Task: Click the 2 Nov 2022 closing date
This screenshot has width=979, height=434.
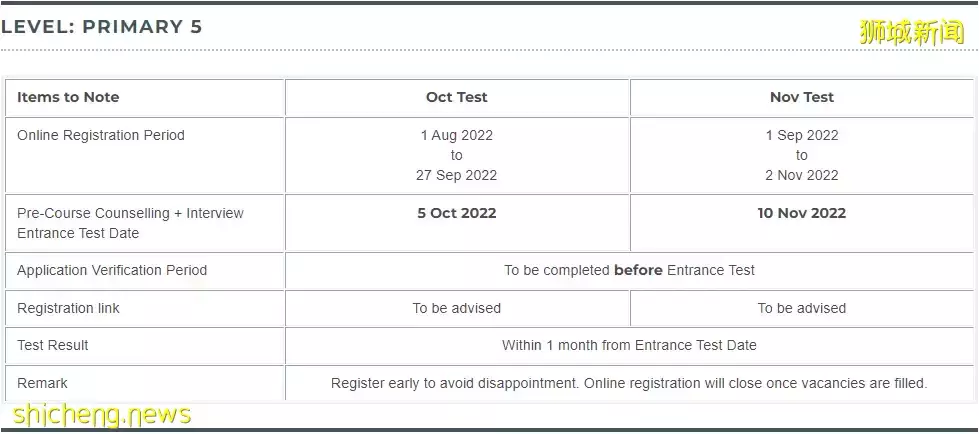Action: [802, 175]
